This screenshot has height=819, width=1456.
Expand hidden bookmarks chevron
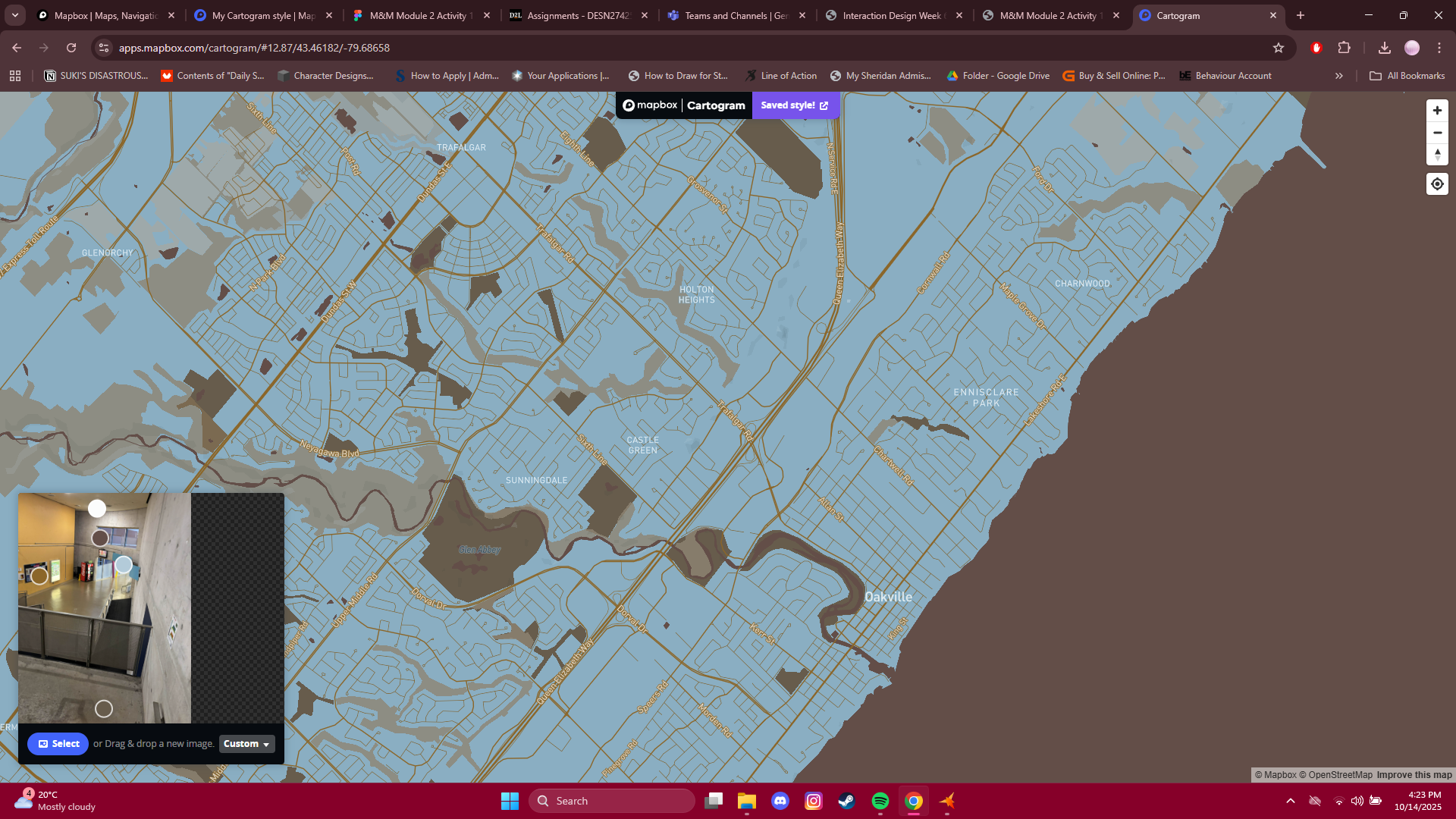(x=1339, y=76)
